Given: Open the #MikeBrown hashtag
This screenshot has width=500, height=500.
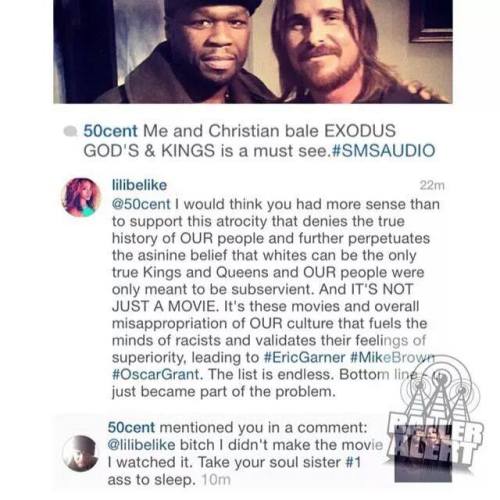Looking at the screenshot, I should click(x=393, y=357).
